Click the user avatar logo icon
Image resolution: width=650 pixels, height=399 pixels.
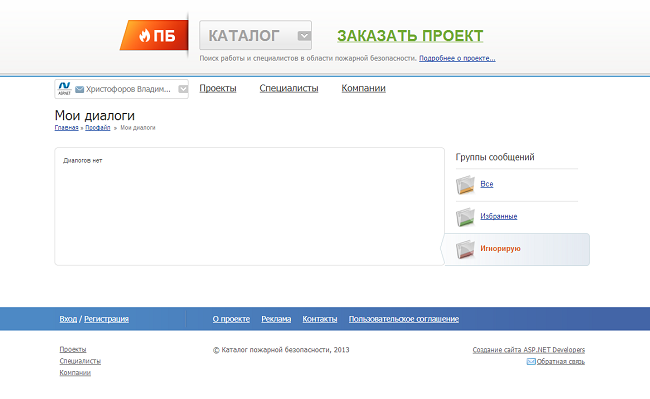pos(64,88)
